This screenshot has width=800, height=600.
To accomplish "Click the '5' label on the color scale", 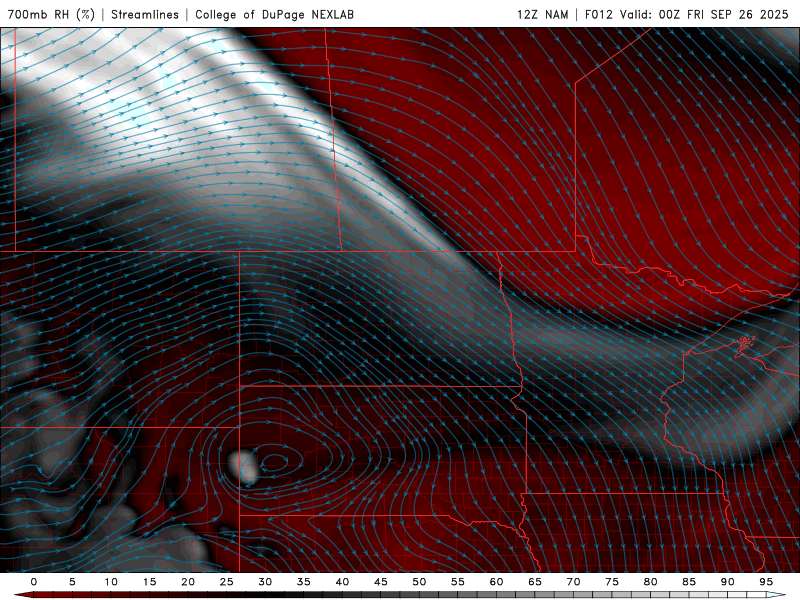I will click(72, 582).
